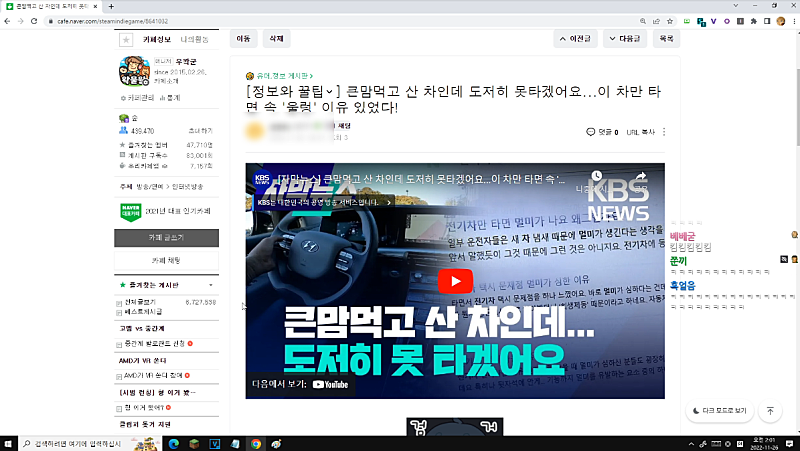
Task: Click the KBS News channel logo in video
Action: (262, 179)
